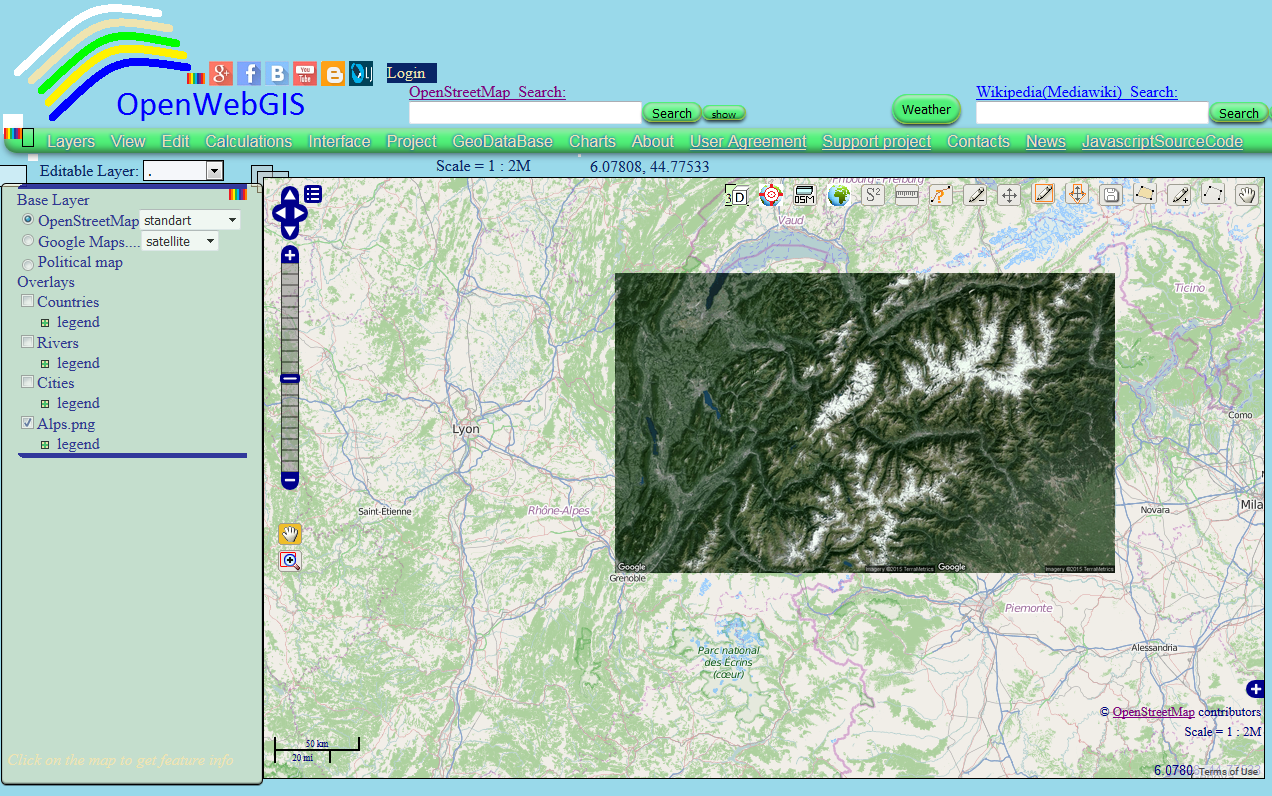The image size is (1272, 796).
Task: Click the yellow hand pan button left of map
Action: 290,534
